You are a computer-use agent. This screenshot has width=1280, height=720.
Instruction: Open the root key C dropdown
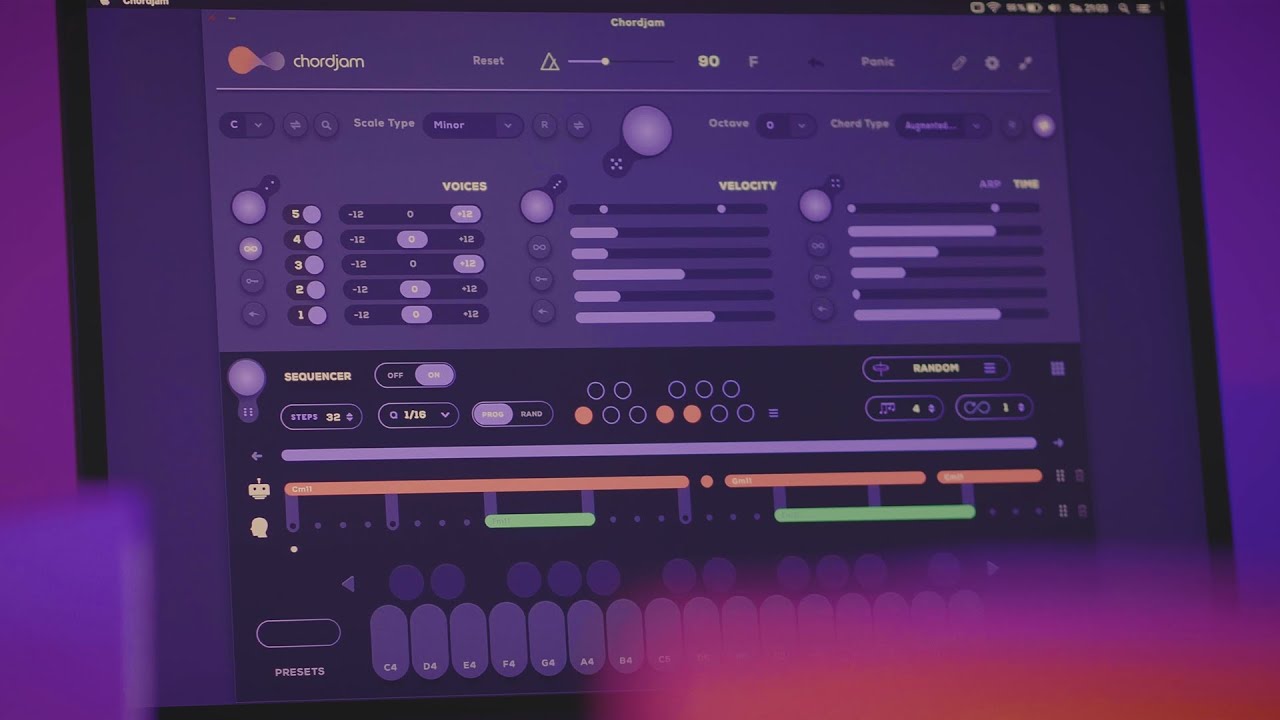point(246,125)
